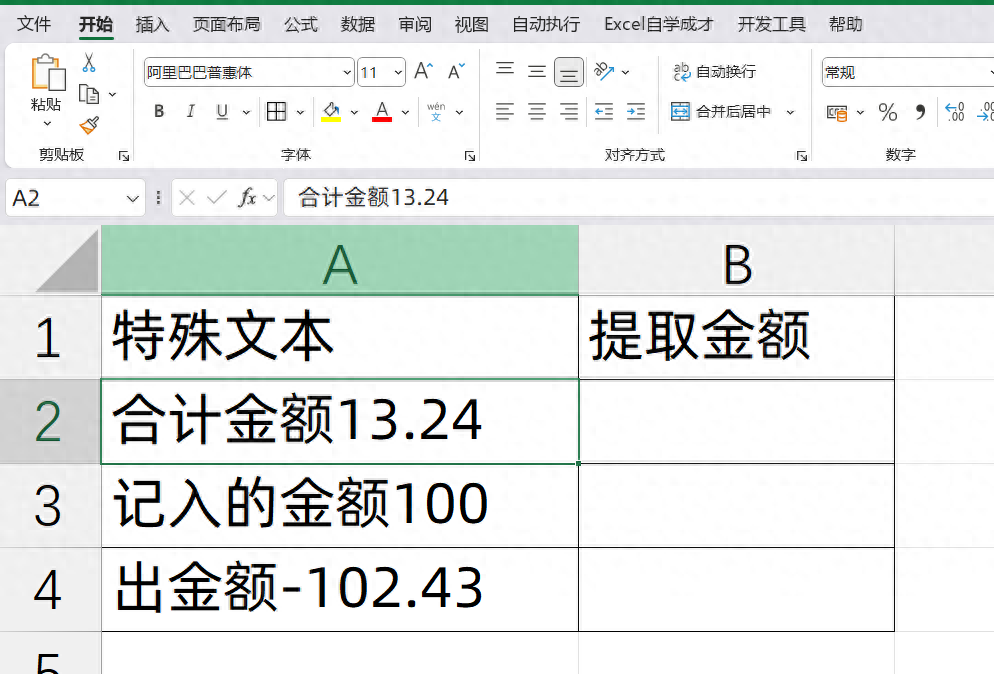Open the 文件 menu
The image size is (994, 674).
[x=34, y=24]
